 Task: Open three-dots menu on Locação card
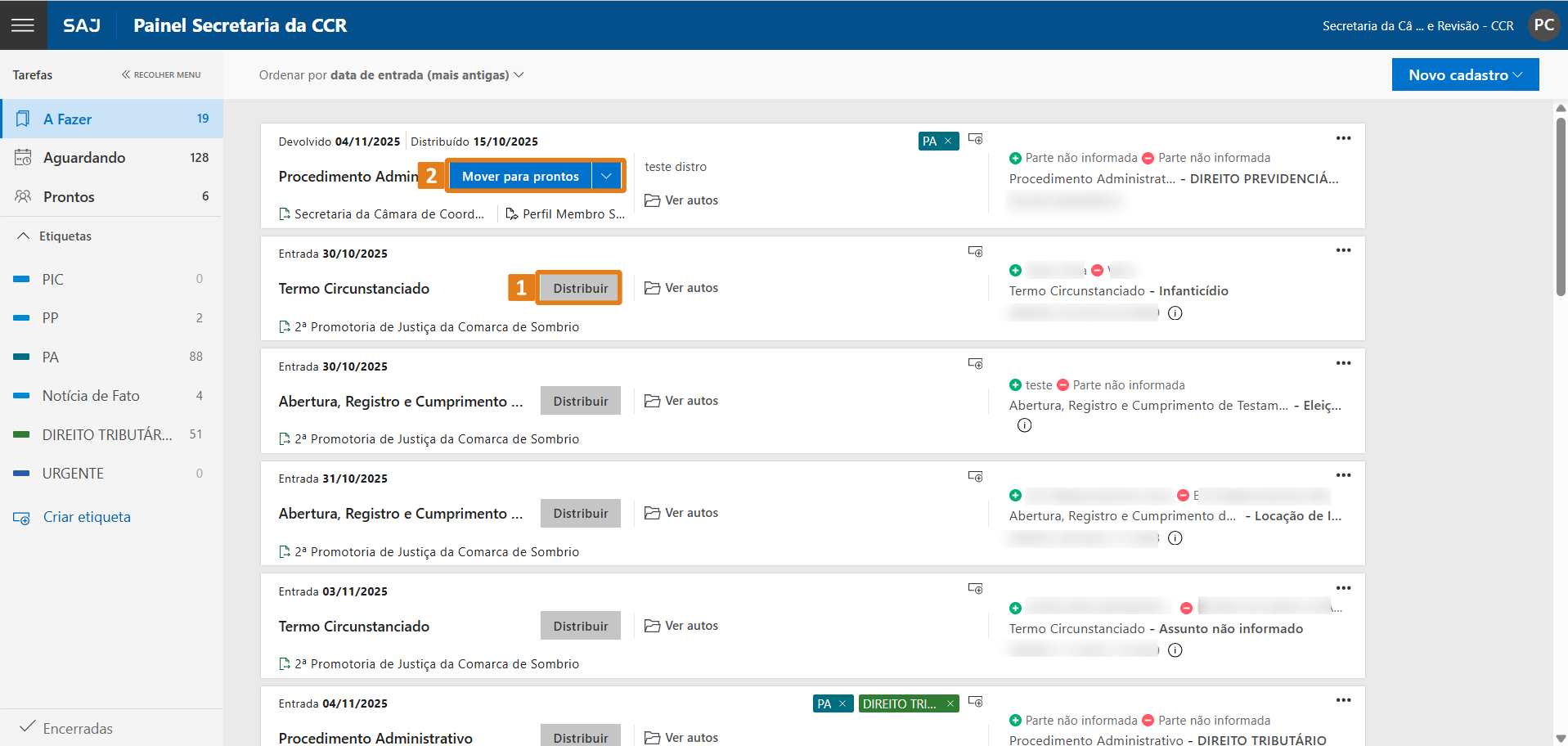1343,475
